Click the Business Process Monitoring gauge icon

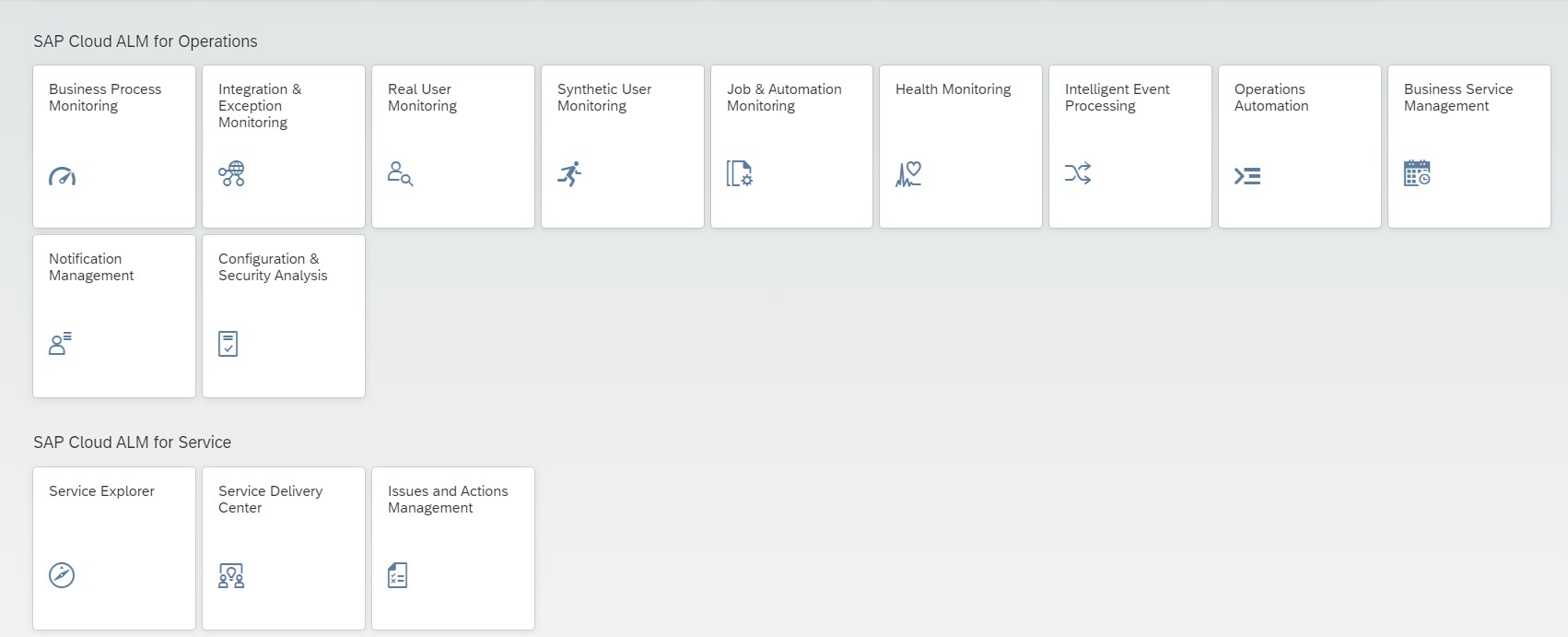(x=62, y=175)
